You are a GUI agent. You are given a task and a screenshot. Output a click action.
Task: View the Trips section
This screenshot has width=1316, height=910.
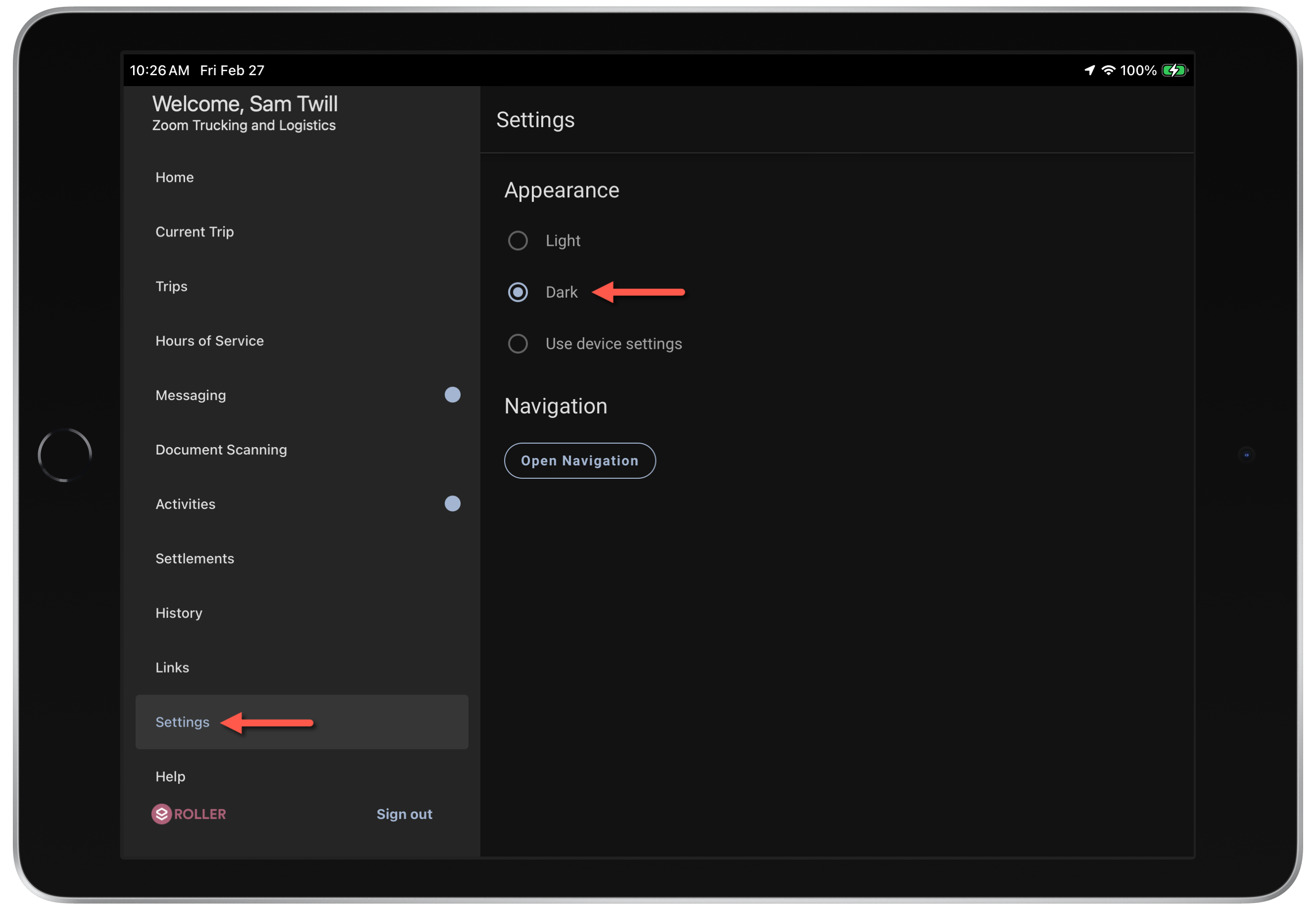(x=171, y=286)
